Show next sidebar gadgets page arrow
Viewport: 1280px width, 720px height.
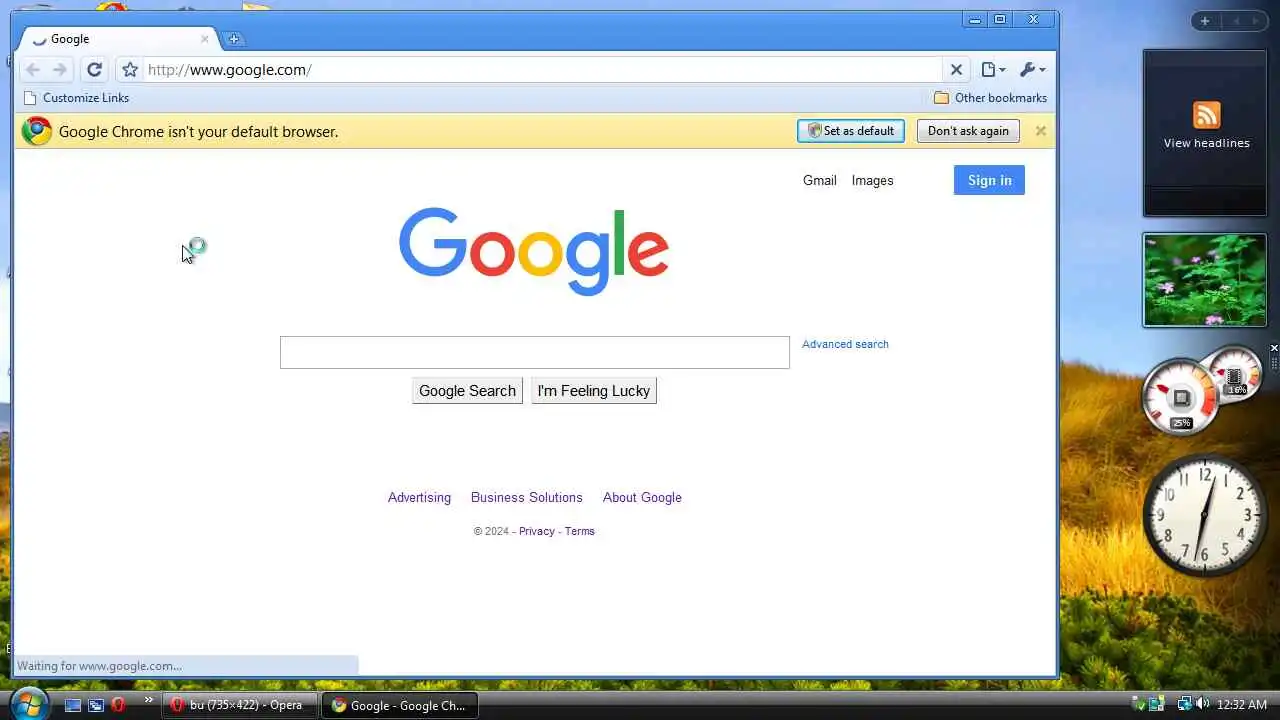click(1255, 21)
